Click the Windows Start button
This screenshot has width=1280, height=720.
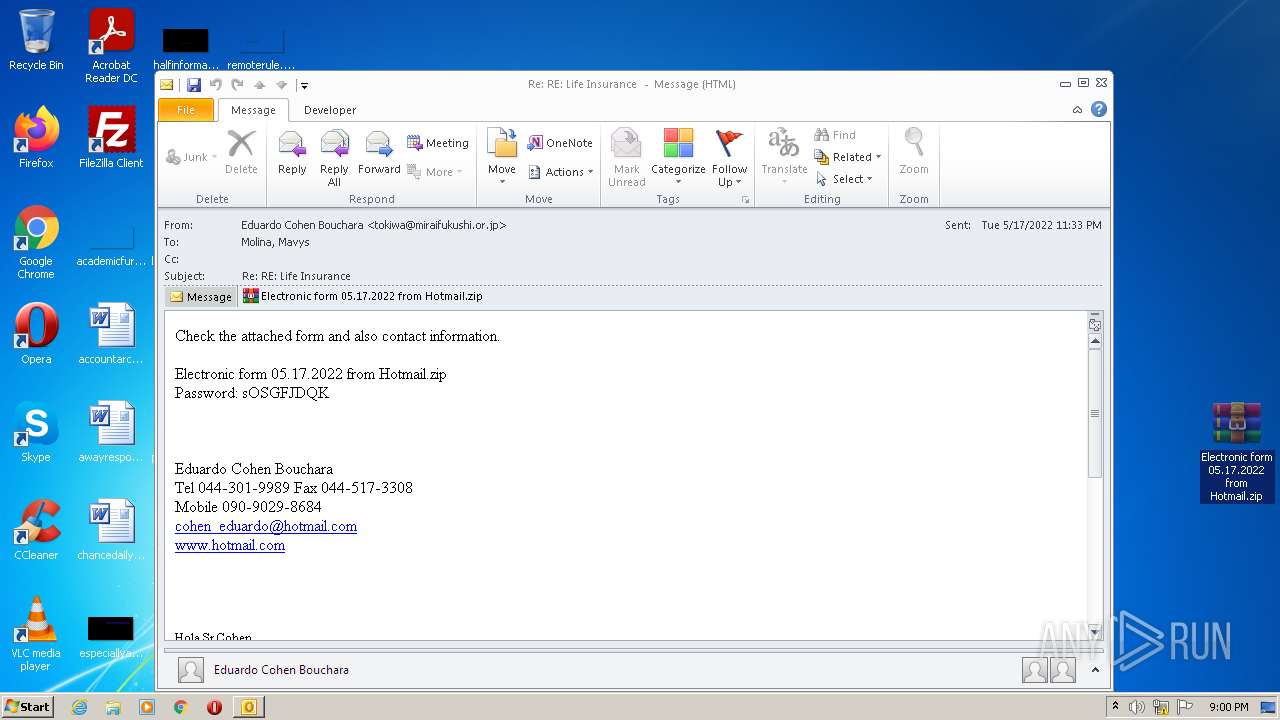click(x=28, y=707)
